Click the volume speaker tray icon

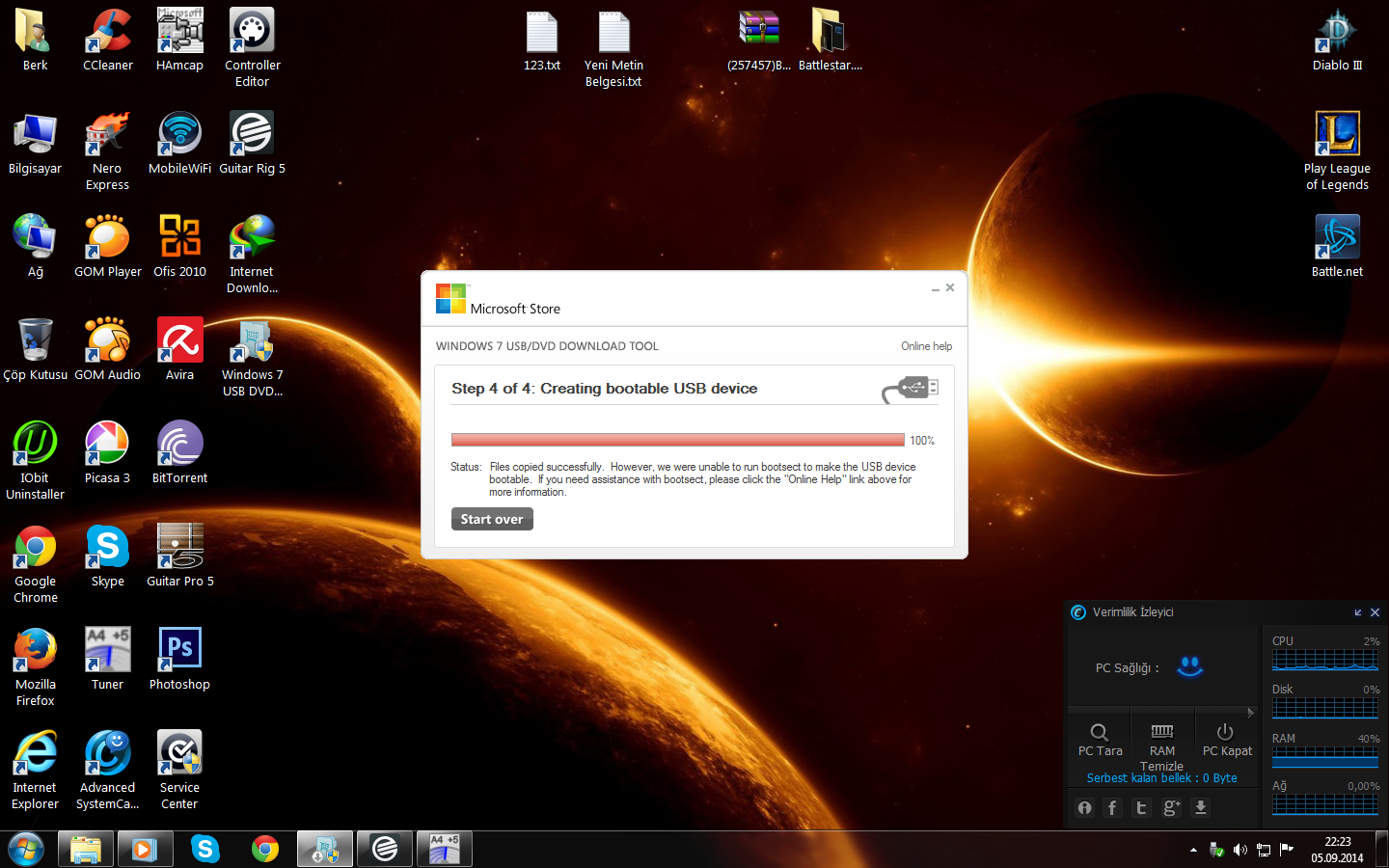[x=1240, y=850]
